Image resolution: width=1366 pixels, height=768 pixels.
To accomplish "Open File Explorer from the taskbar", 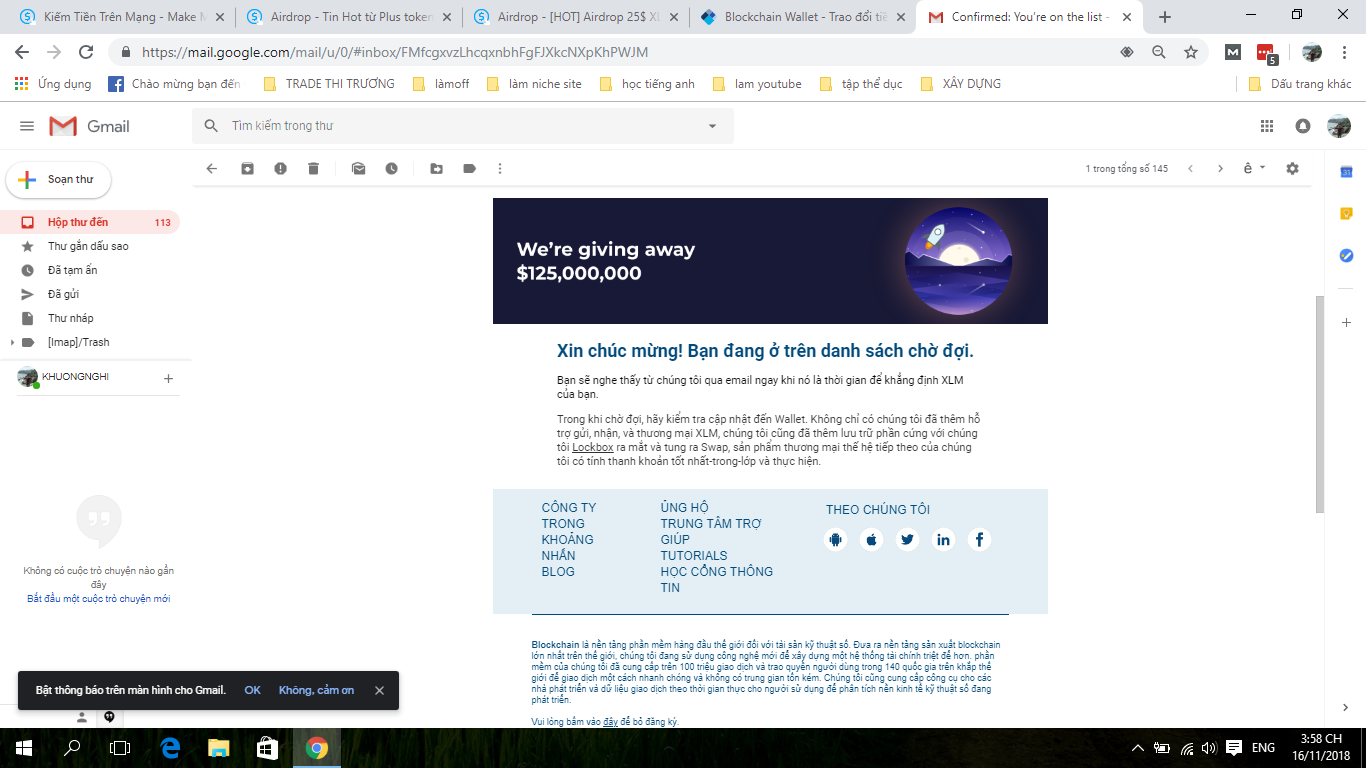I will click(x=218, y=747).
